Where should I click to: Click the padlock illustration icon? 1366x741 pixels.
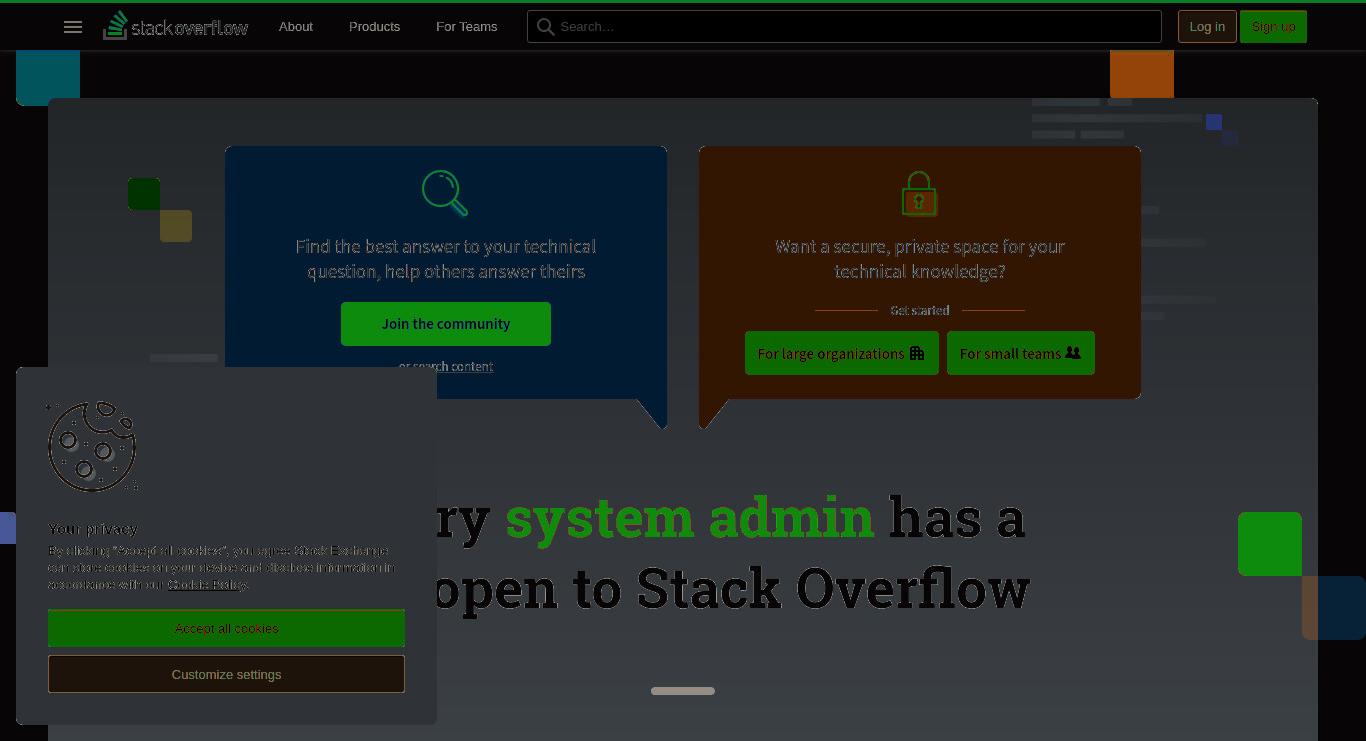919,194
